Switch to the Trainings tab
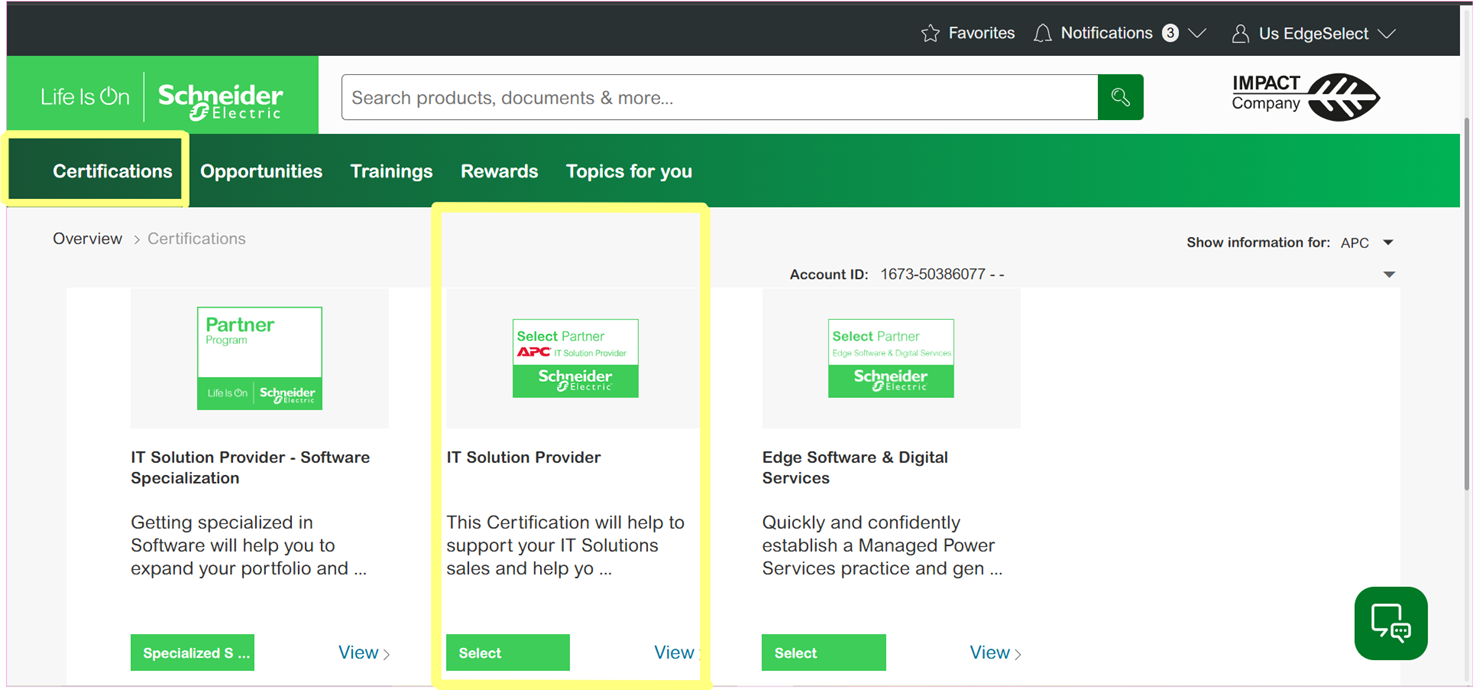Screen dimensions: 1473x690 (391, 171)
